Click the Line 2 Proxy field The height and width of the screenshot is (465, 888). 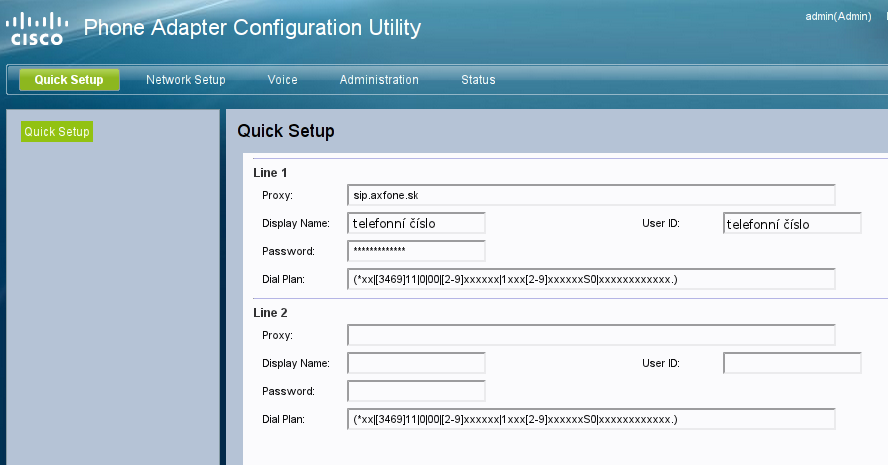pyautogui.click(x=591, y=335)
